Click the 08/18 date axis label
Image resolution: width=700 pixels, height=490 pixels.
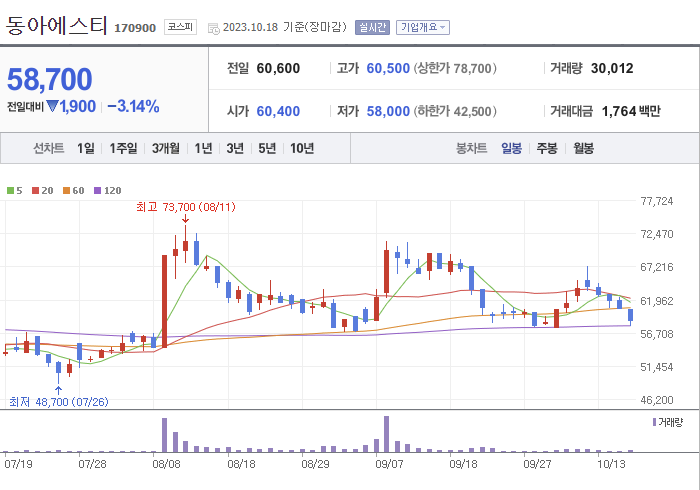pyautogui.click(x=241, y=464)
